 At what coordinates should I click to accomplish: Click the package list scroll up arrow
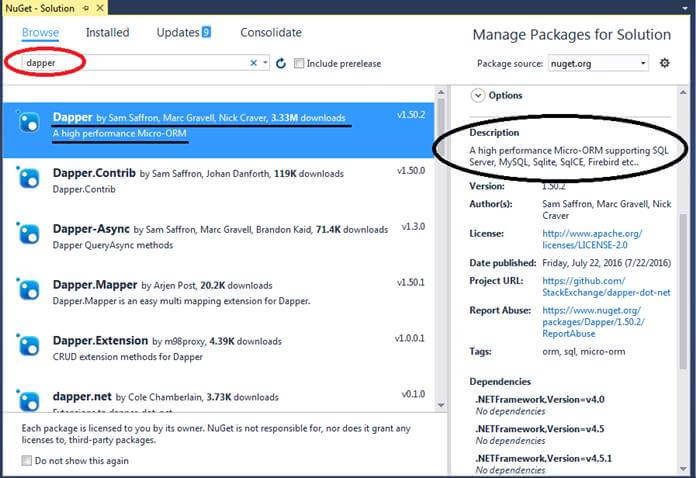pyautogui.click(x=441, y=92)
